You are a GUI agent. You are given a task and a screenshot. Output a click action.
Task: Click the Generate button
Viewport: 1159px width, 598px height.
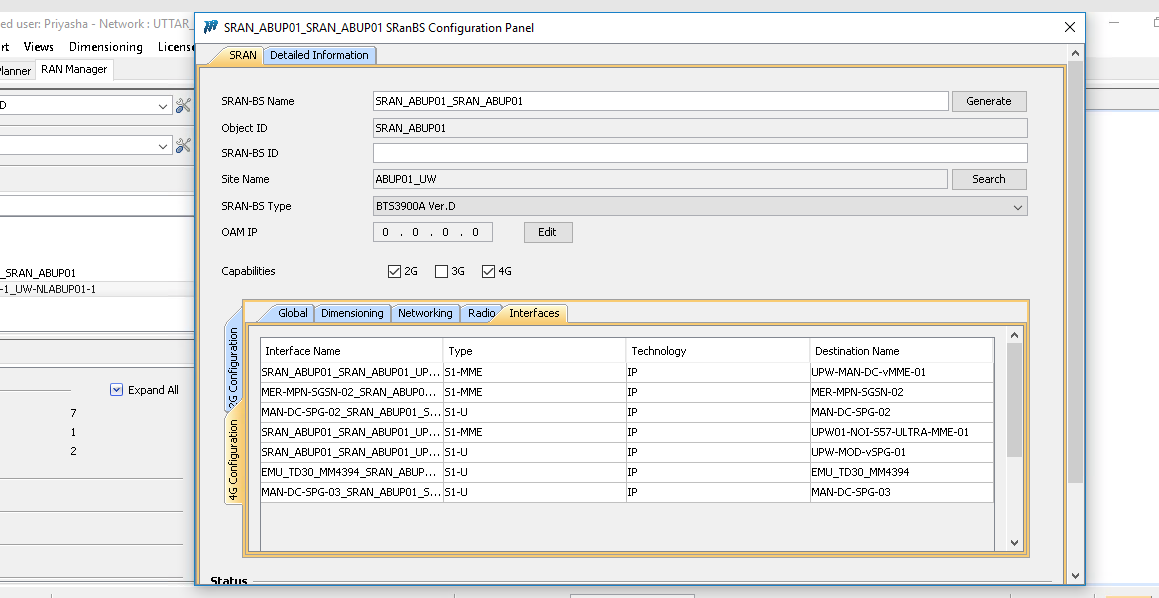coord(988,101)
